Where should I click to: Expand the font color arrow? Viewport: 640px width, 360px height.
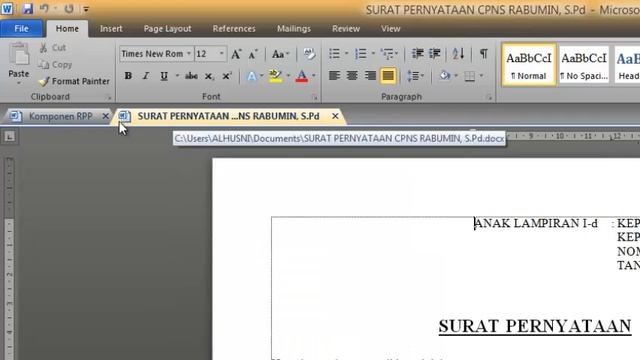pos(313,76)
